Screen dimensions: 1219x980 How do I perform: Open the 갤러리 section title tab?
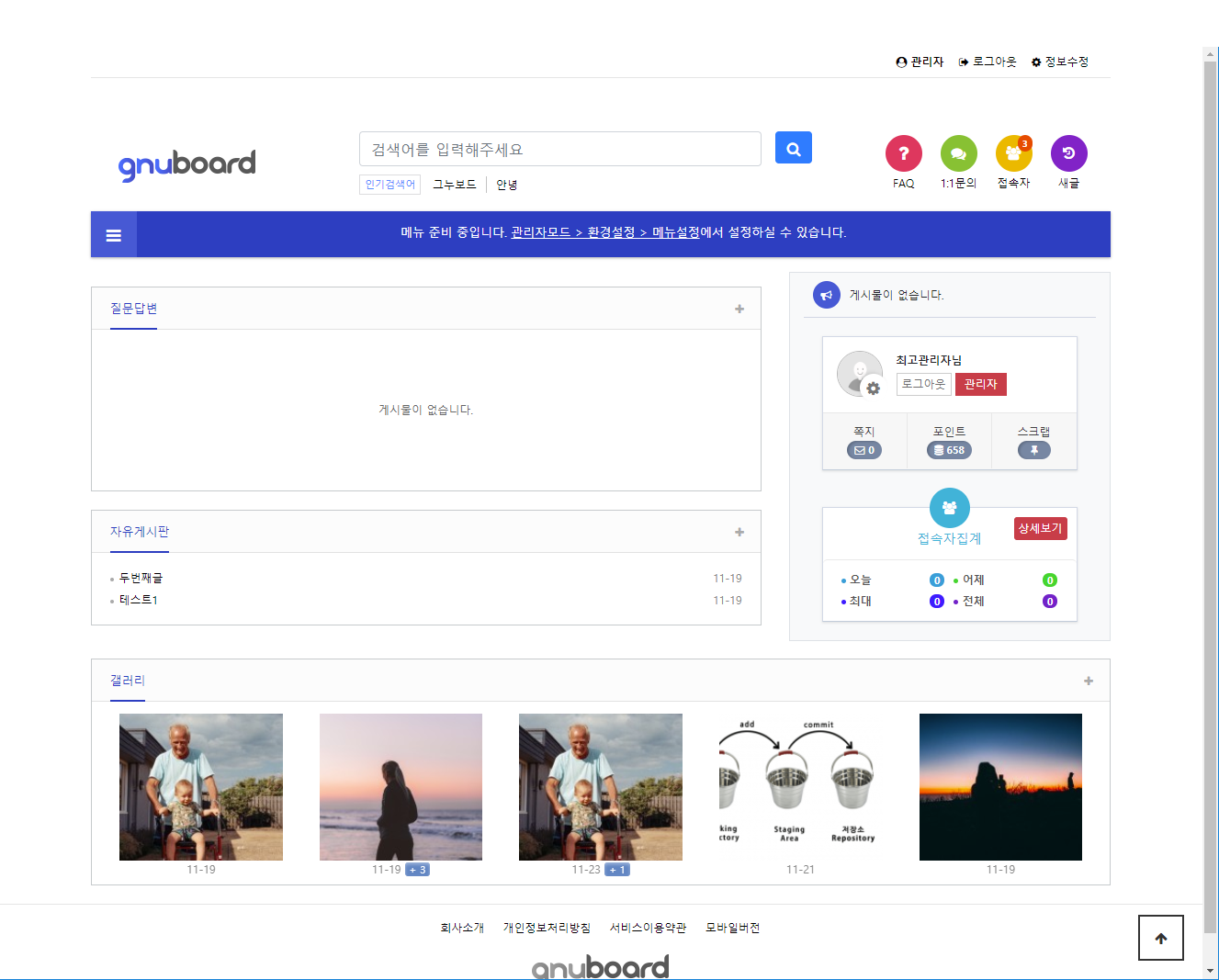pos(128,681)
